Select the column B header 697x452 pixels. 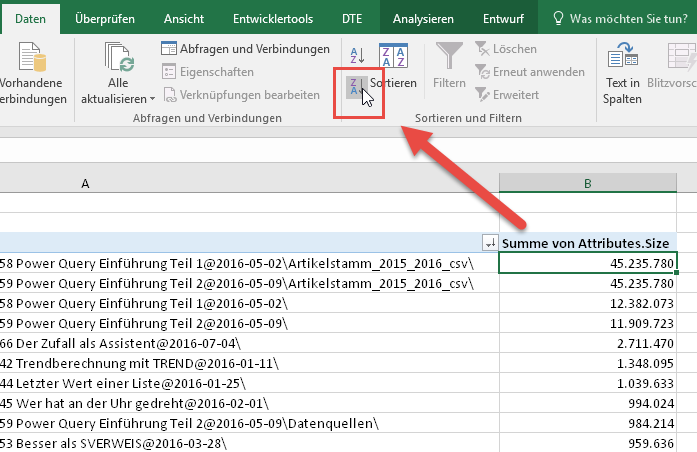(x=588, y=183)
